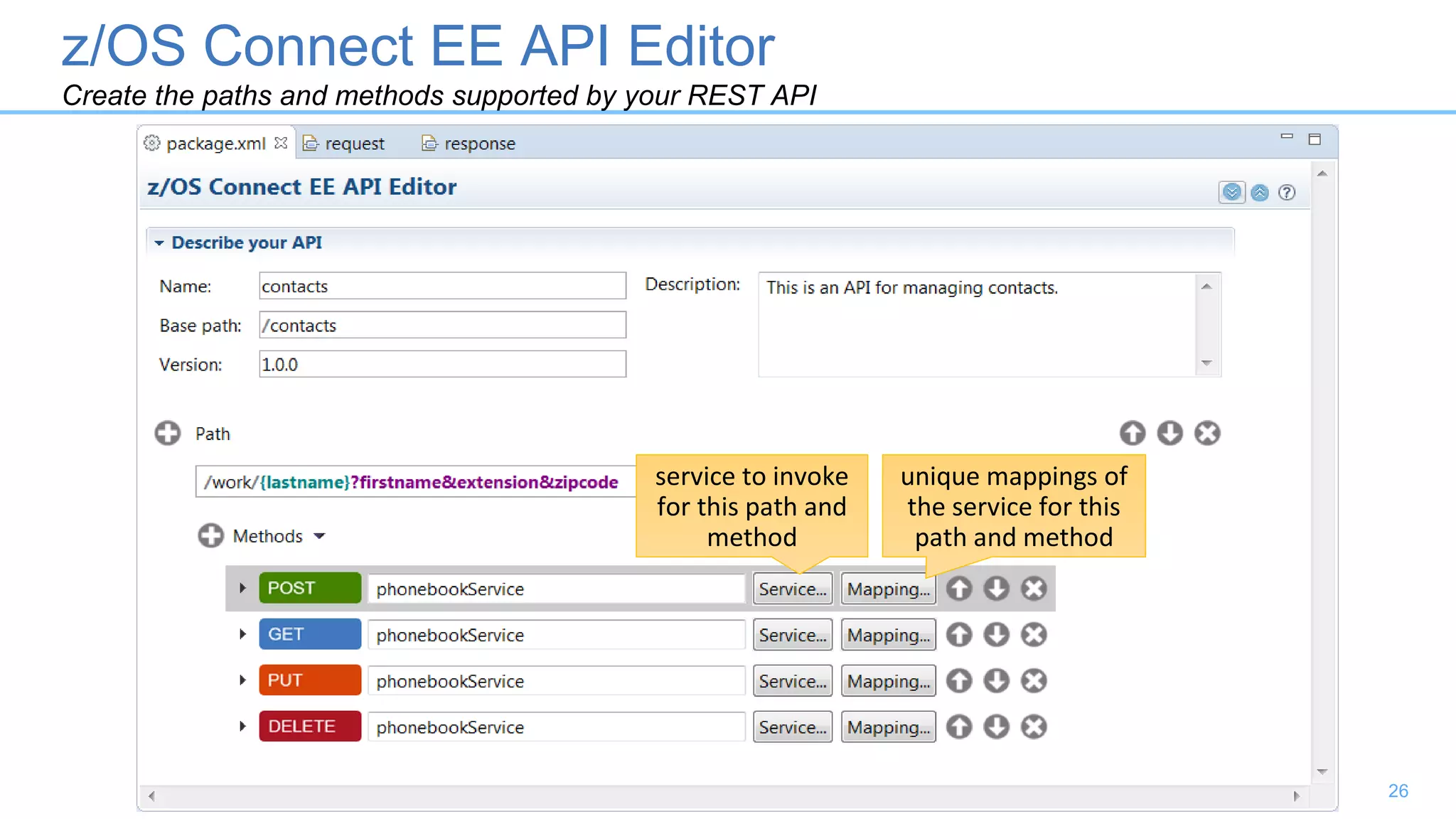Select the blue GET method label
Viewport: 1456px width, 819px height.
(310, 634)
